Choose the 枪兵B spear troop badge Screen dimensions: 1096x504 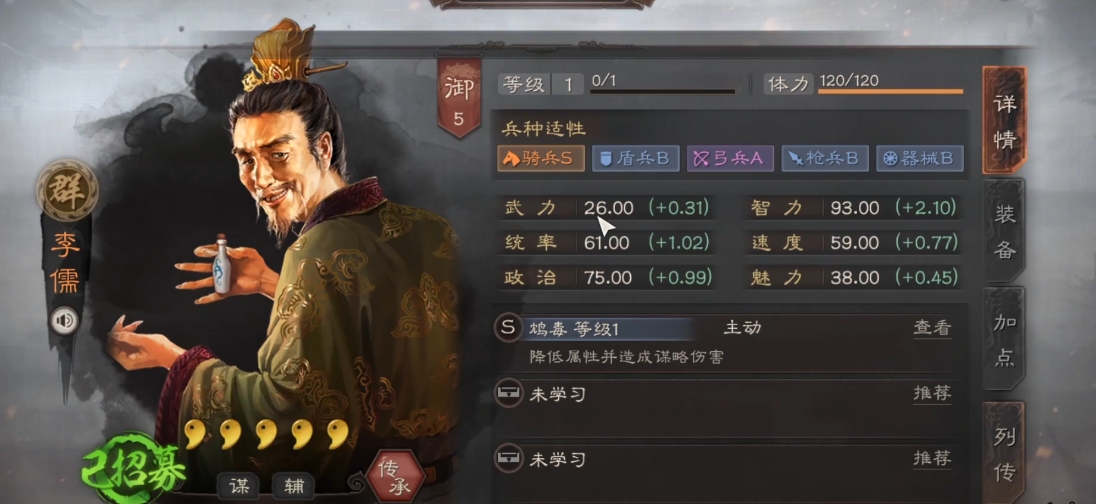pos(825,159)
